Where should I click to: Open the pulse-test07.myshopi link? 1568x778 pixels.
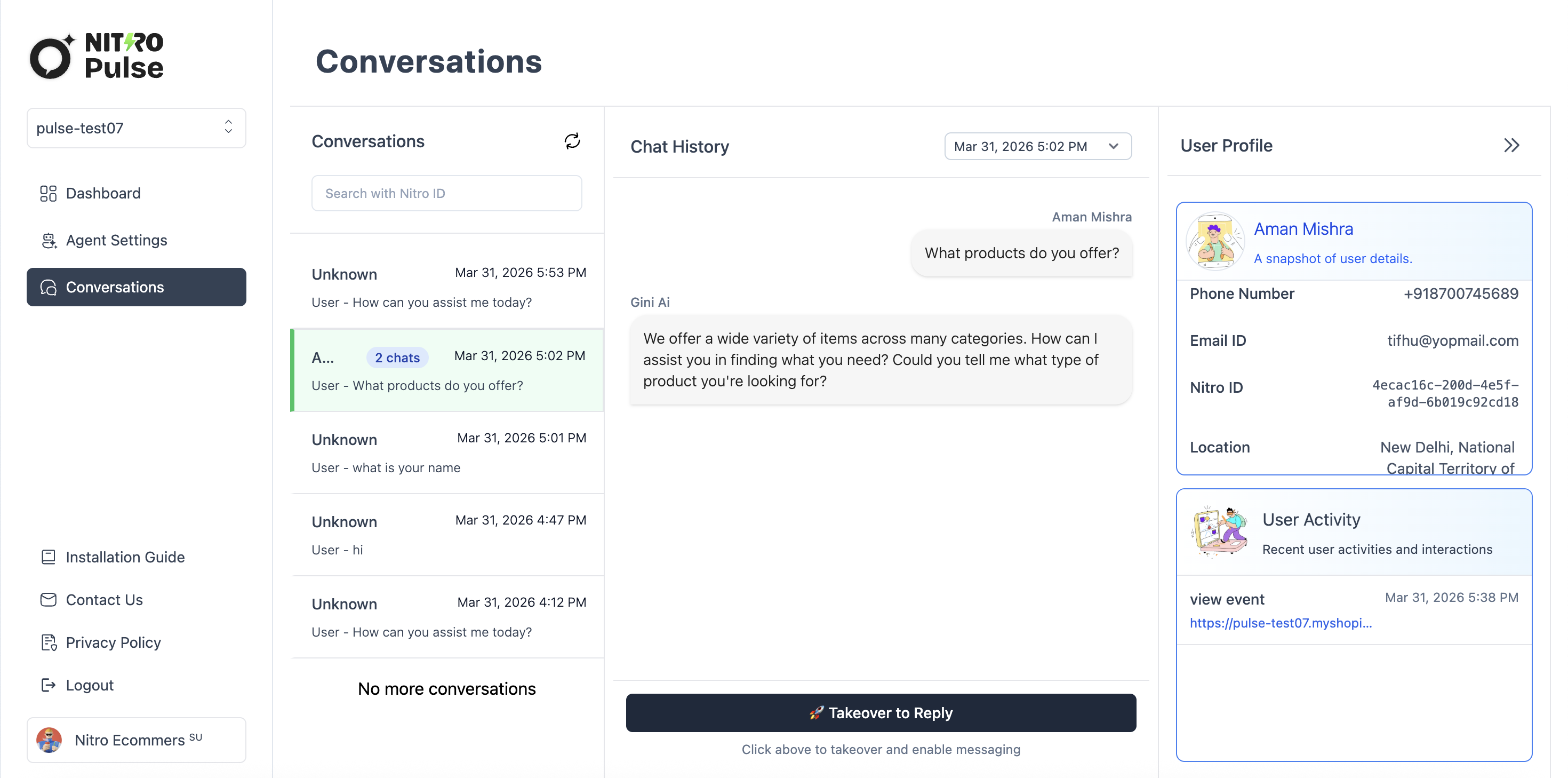[1280, 623]
